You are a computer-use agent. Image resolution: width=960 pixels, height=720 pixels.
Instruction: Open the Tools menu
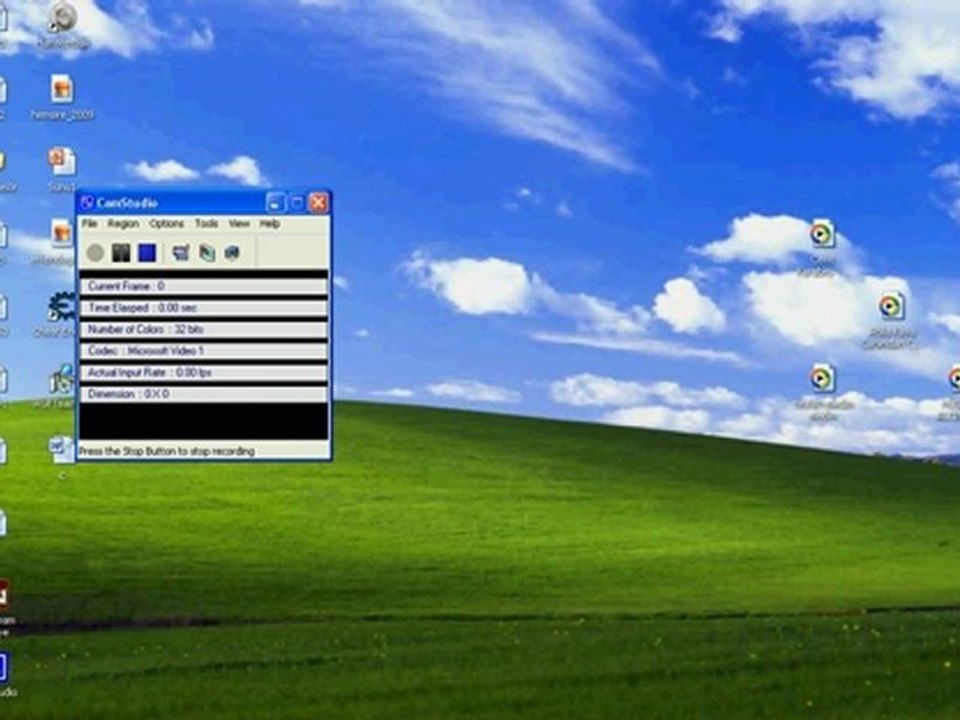pyautogui.click(x=206, y=223)
